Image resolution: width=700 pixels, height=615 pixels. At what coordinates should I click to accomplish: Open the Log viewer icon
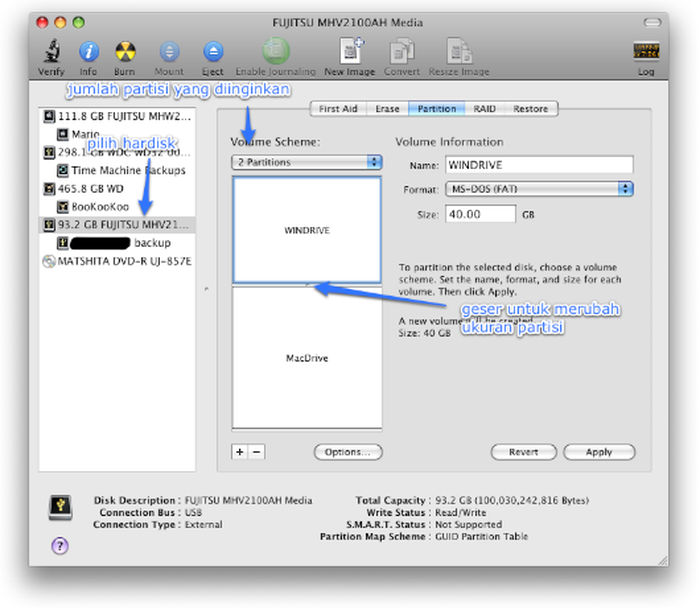click(646, 50)
